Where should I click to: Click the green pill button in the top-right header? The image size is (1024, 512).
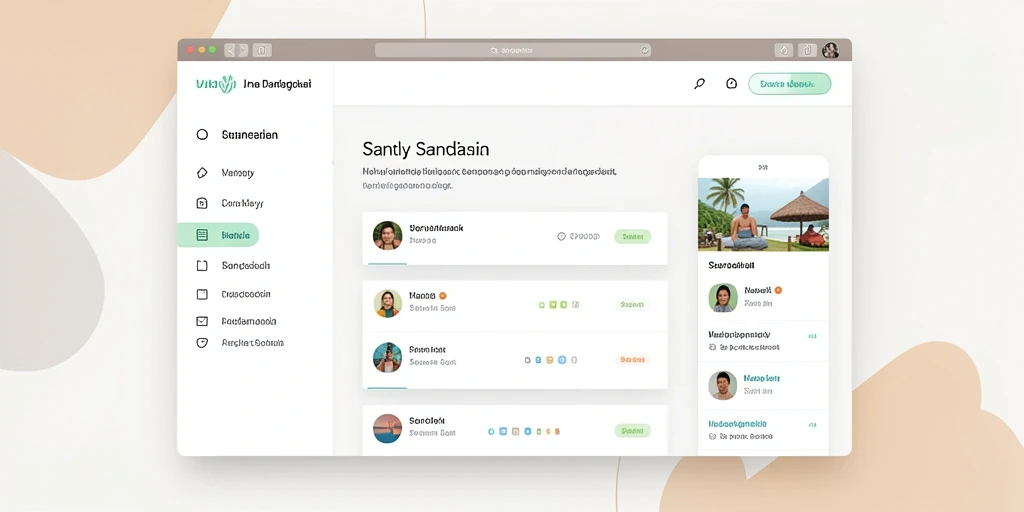coord(790,84)
